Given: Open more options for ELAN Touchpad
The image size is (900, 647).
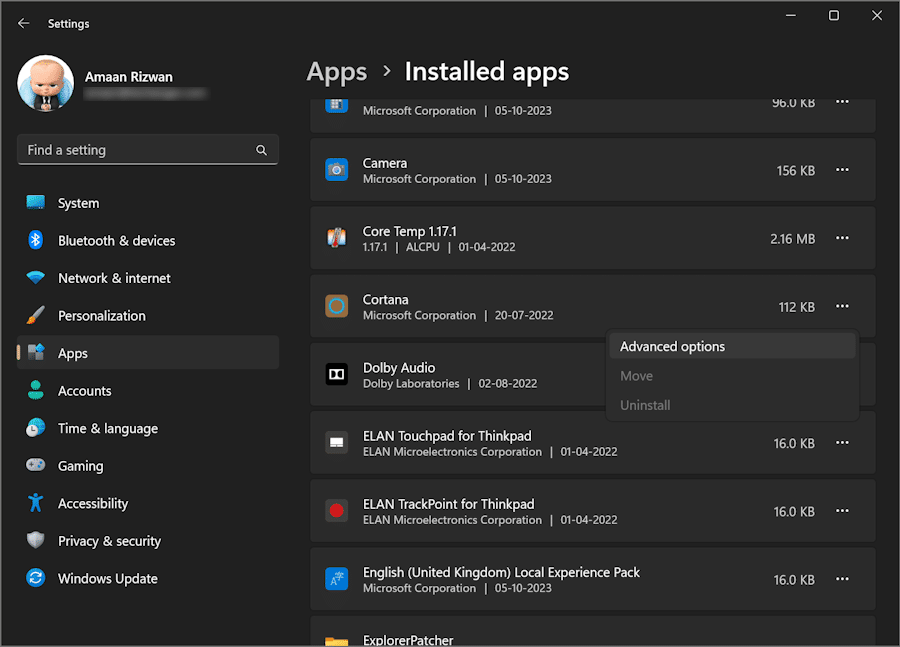Looking at the screenshot, I should pyautogui.click(x=842, y=443).
